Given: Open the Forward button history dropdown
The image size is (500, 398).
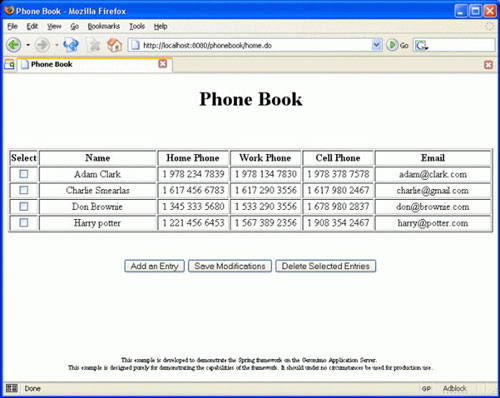Looking at the screenshot, I should [57, 45].
